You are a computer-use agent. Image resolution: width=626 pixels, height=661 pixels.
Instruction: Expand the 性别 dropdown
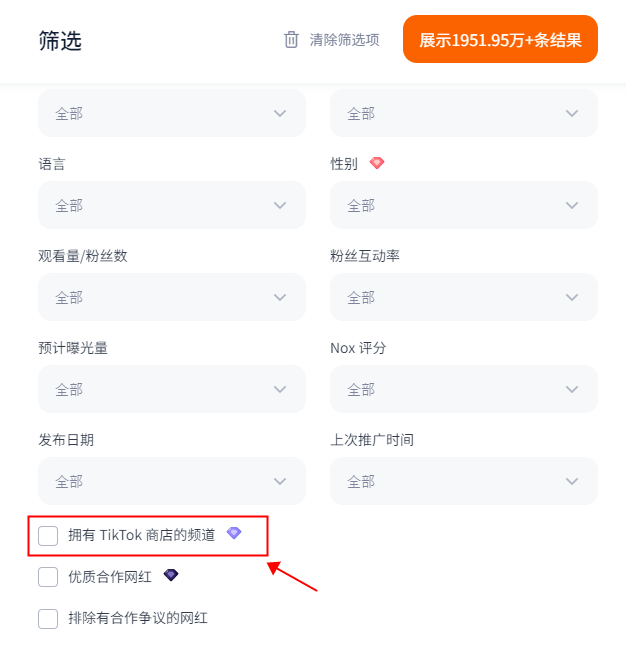pyautogui.click(x=463, y=205)
